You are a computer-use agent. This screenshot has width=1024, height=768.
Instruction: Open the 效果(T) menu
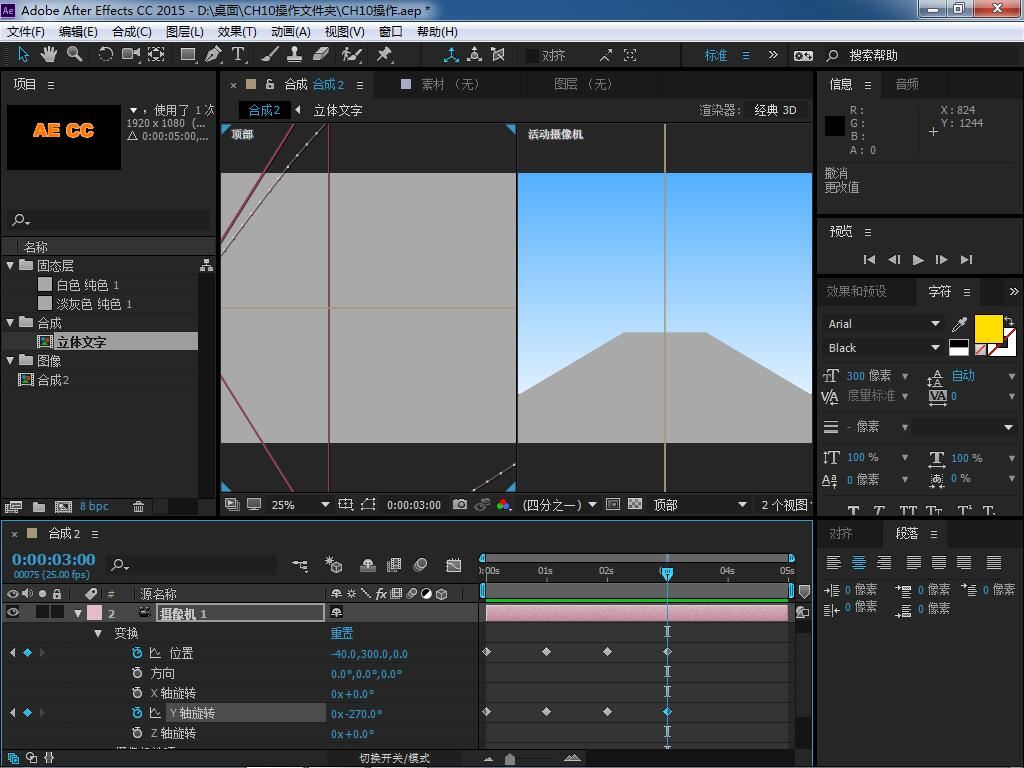click(x=236, y=31)
